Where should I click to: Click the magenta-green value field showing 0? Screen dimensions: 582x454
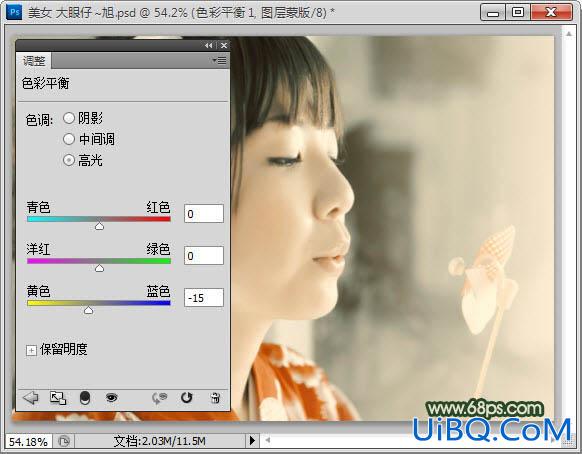[204, 255]
